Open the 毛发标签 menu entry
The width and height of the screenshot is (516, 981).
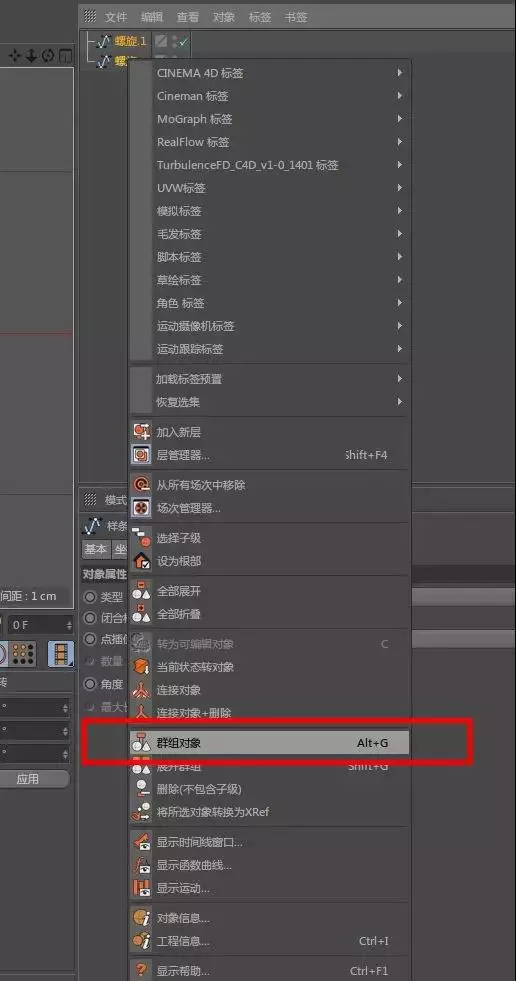[270, 234]
